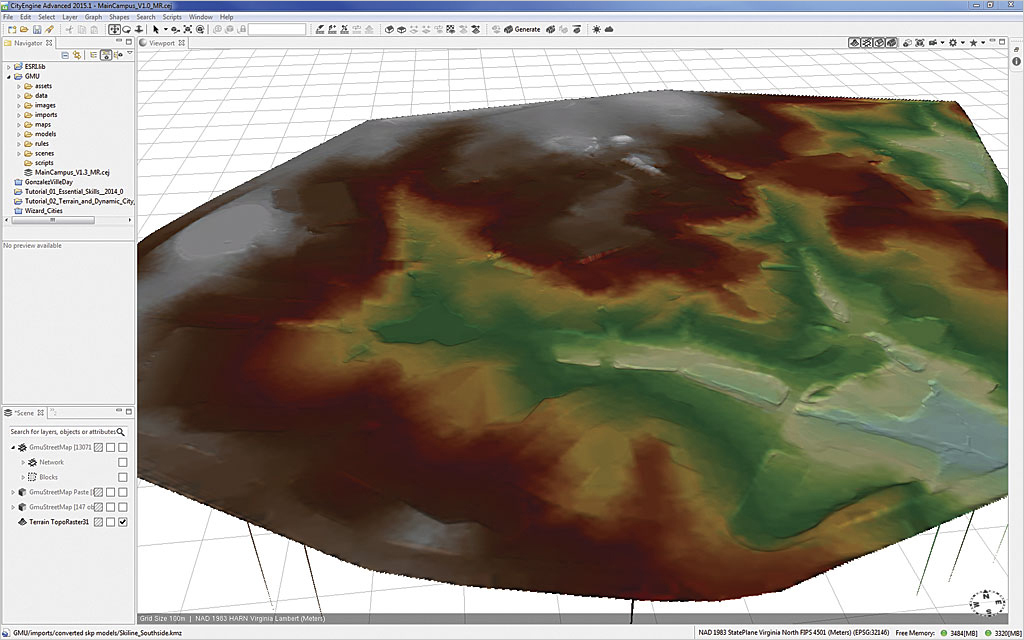Image resolution: width=1024 pixels, height=640 pixels.
Task: Uncheck the Terrain TopoRaster31 visibility checkbox
Action: (123, 522)
